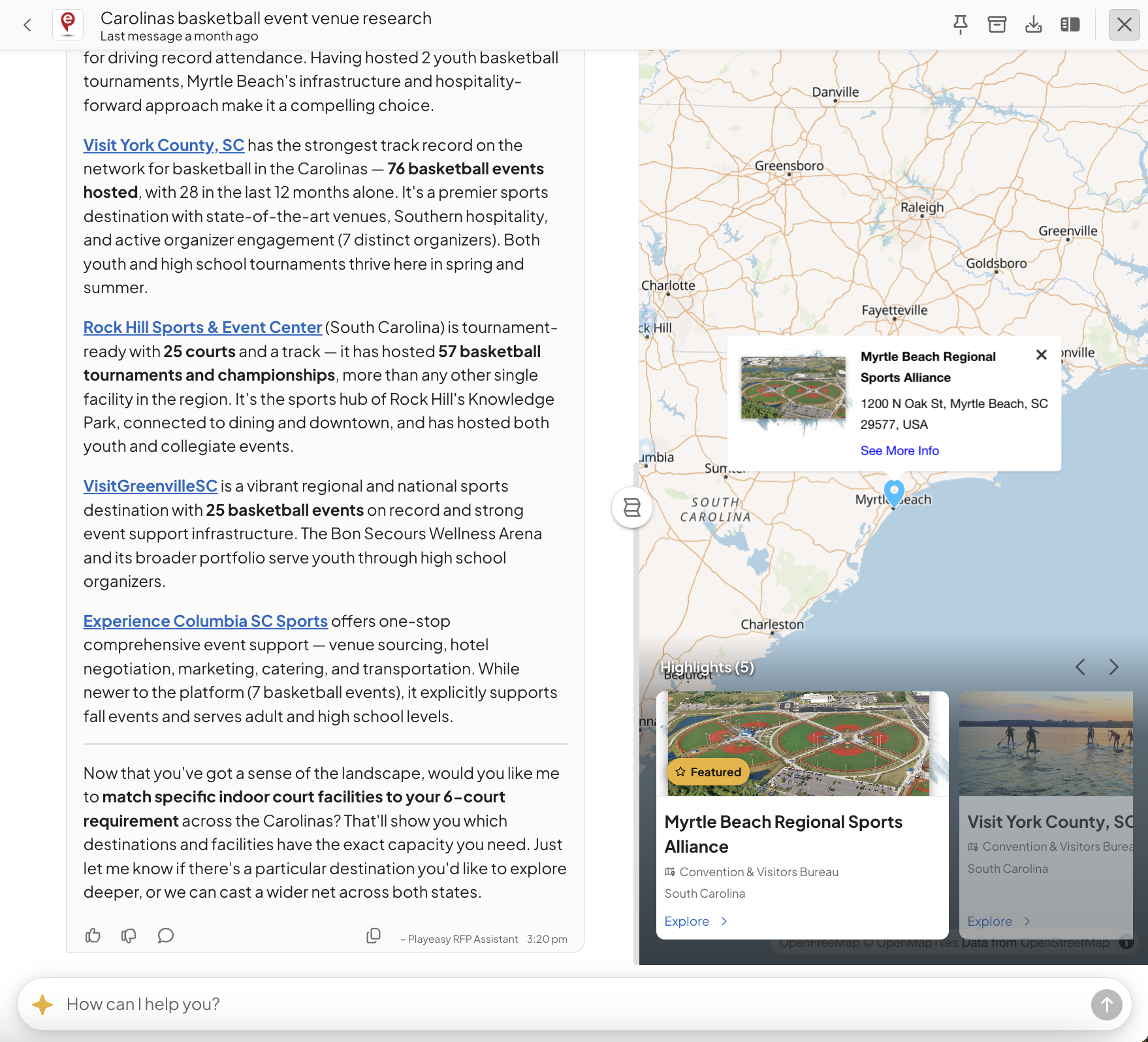Viewport: 1148px width, 1042px height.
Task: Explore Myrtle Beach Regional Sports Alliance
Action: [695, 921]
